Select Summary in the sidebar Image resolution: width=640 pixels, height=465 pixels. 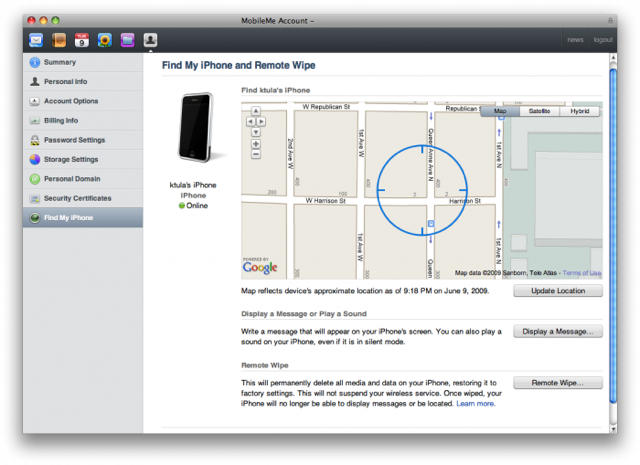coord(59,62)
